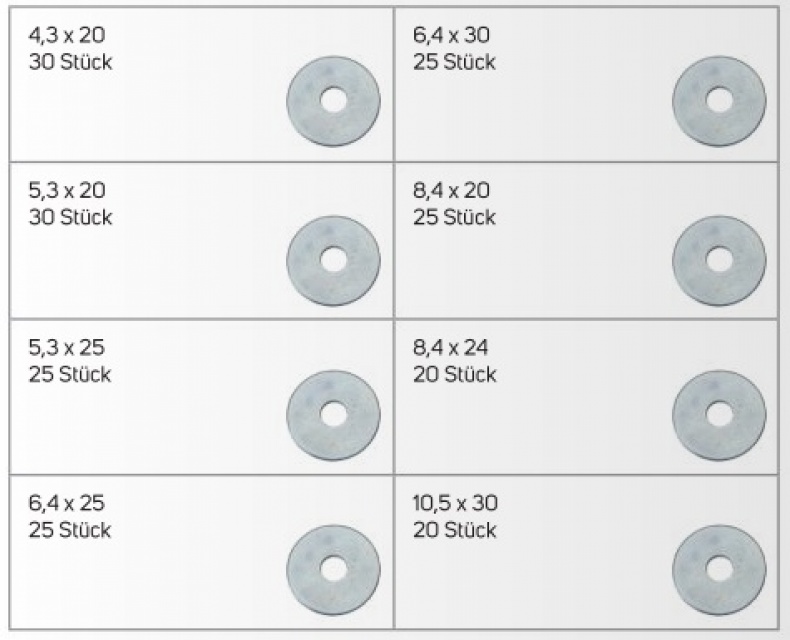Select the washer icon next to 8,4 x 20

(x=719, y=261)
